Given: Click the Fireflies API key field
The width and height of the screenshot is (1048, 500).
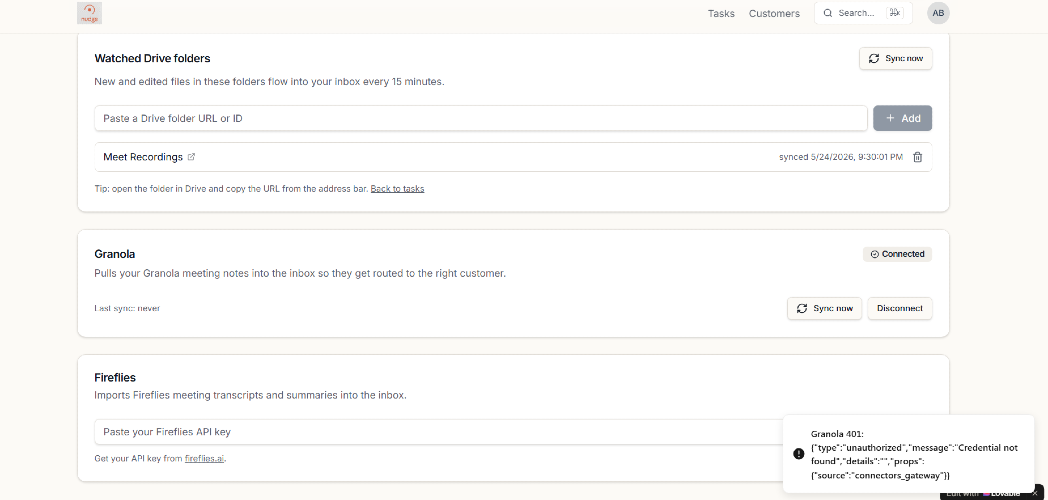Looking at the screenshot, I should (x=438, y=432).
